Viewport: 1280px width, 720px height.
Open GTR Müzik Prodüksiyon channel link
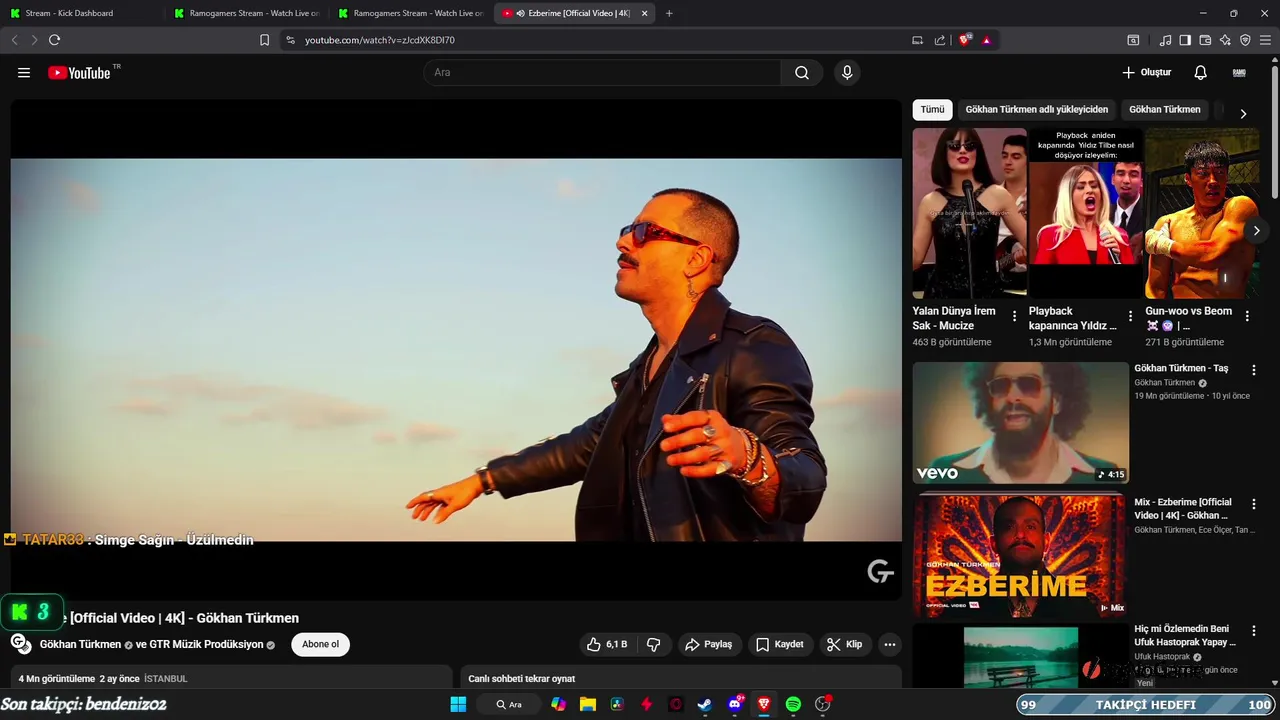[x=206, y=645]
